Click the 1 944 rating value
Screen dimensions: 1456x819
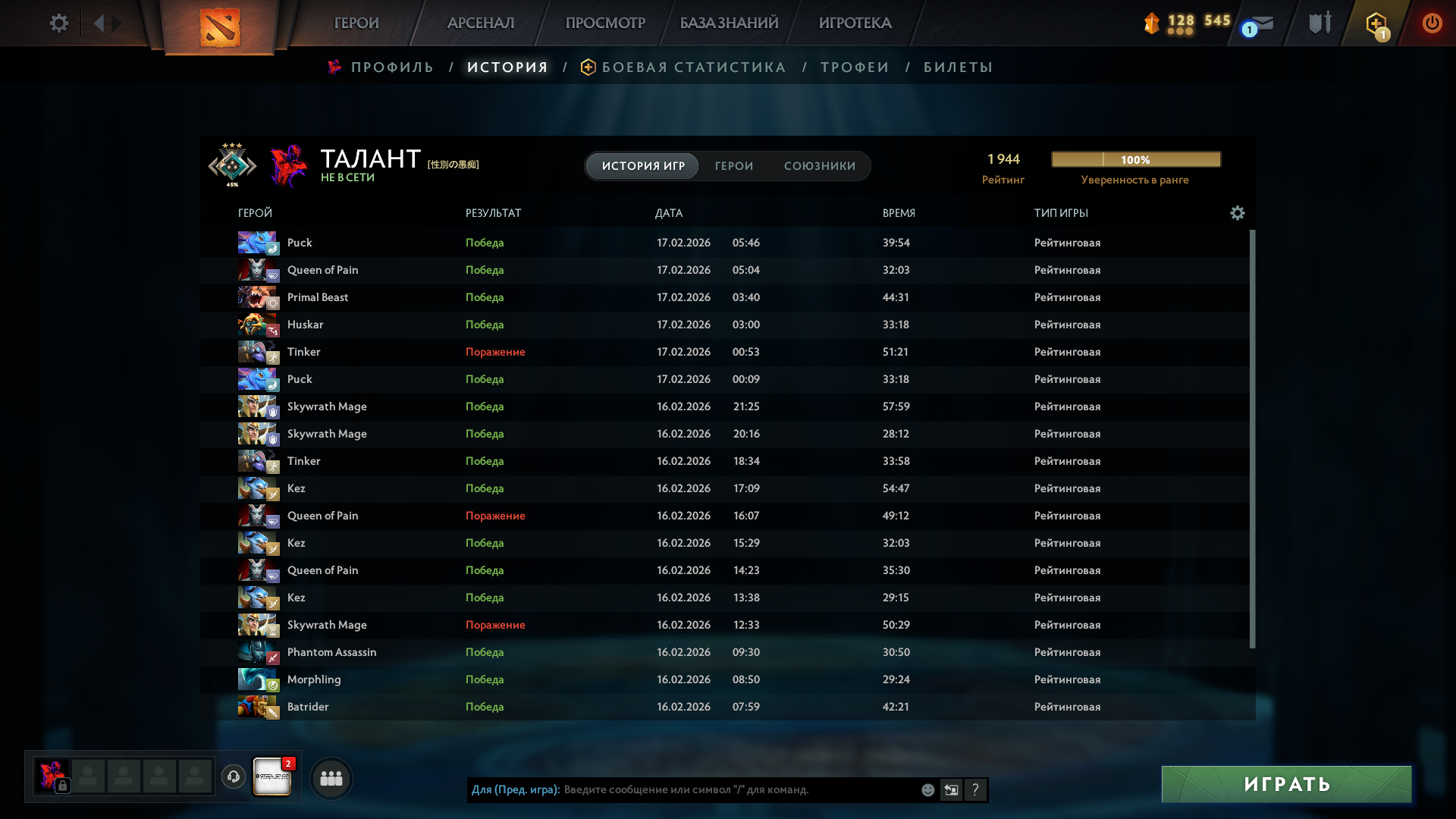[1003, 159]
